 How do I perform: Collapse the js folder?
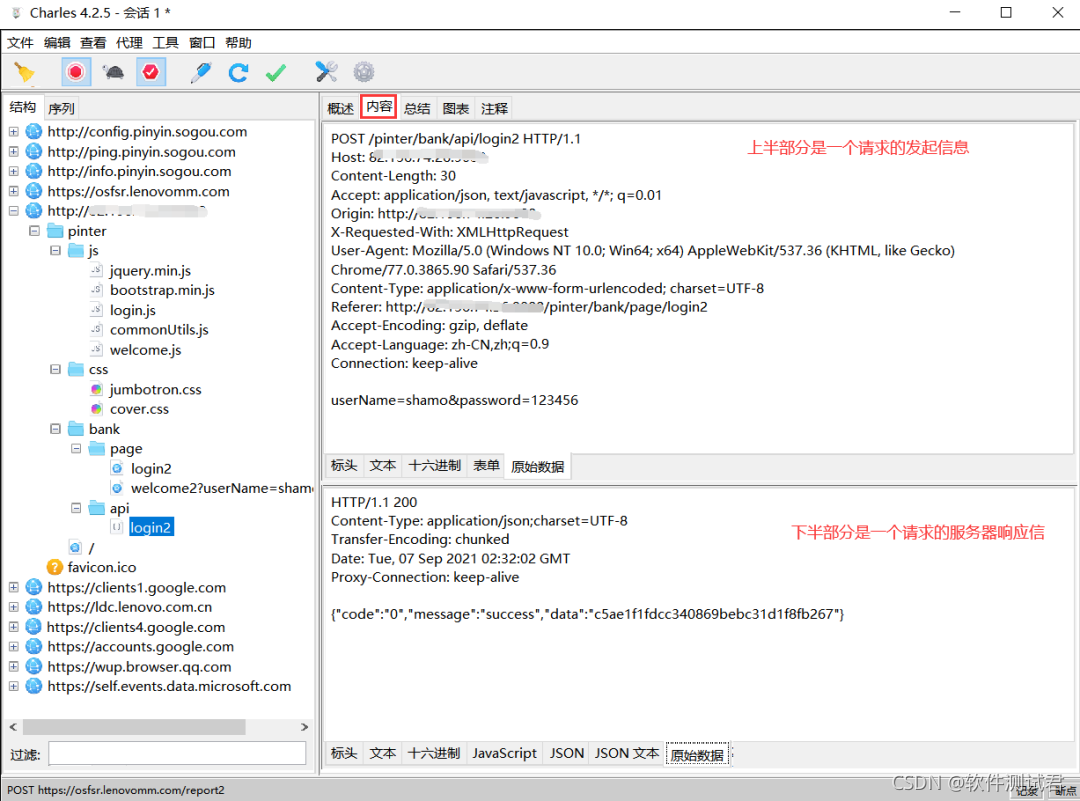coord(56,251)
